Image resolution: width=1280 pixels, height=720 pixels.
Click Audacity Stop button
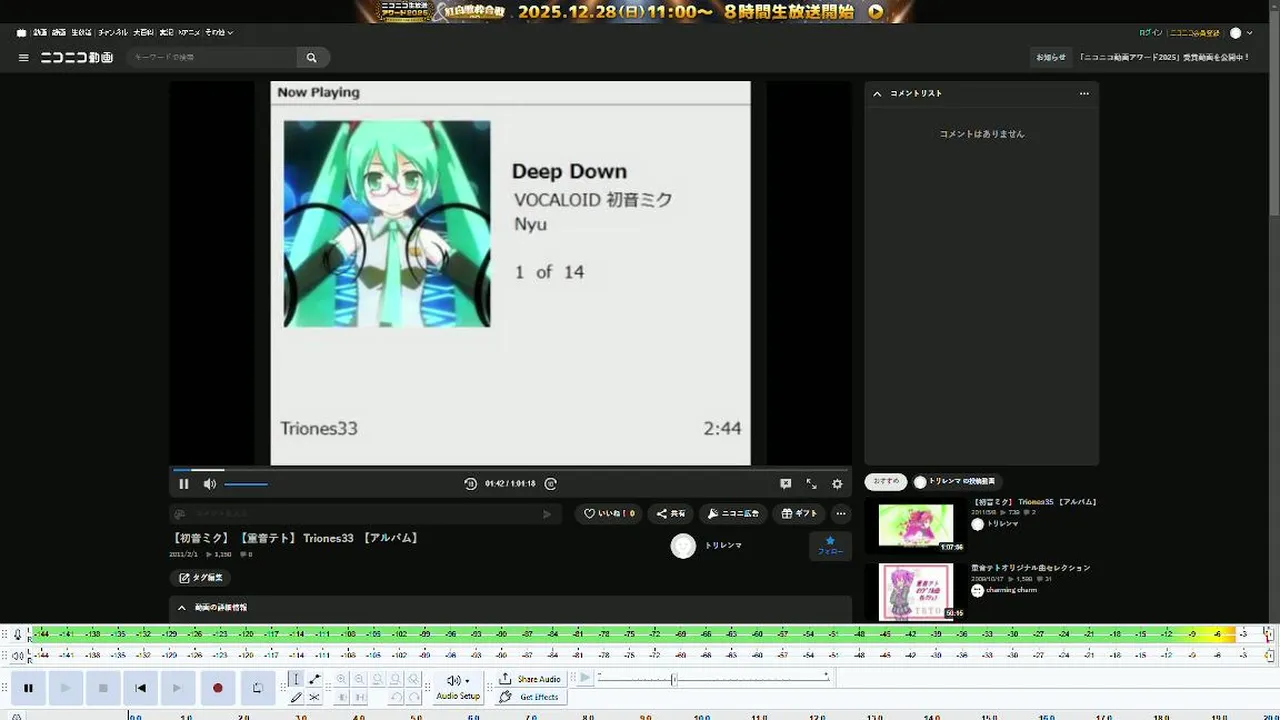click(103, 688)
